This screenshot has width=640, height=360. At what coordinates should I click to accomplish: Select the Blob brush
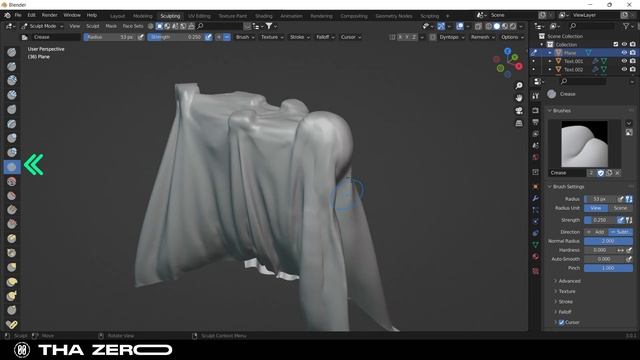click(12, 152)
